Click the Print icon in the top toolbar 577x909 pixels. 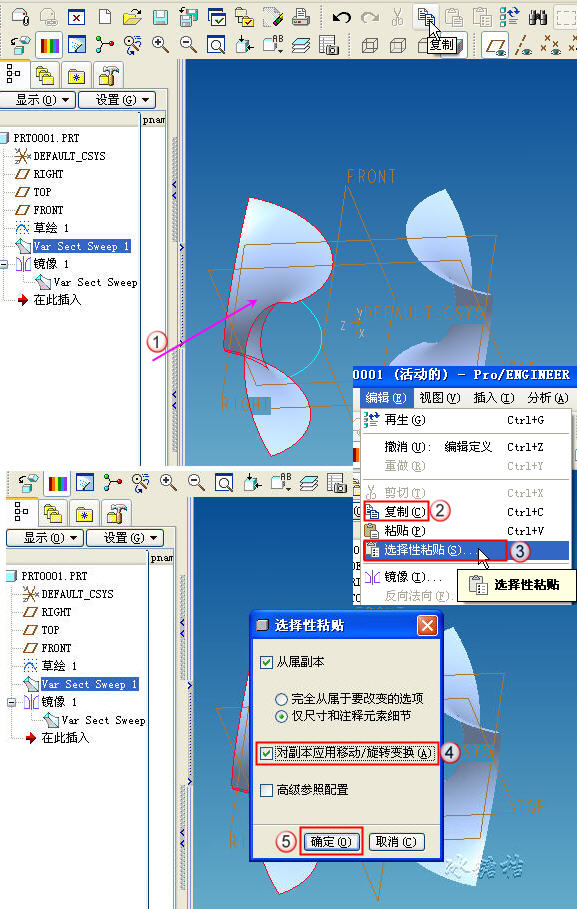pos(300,17)
